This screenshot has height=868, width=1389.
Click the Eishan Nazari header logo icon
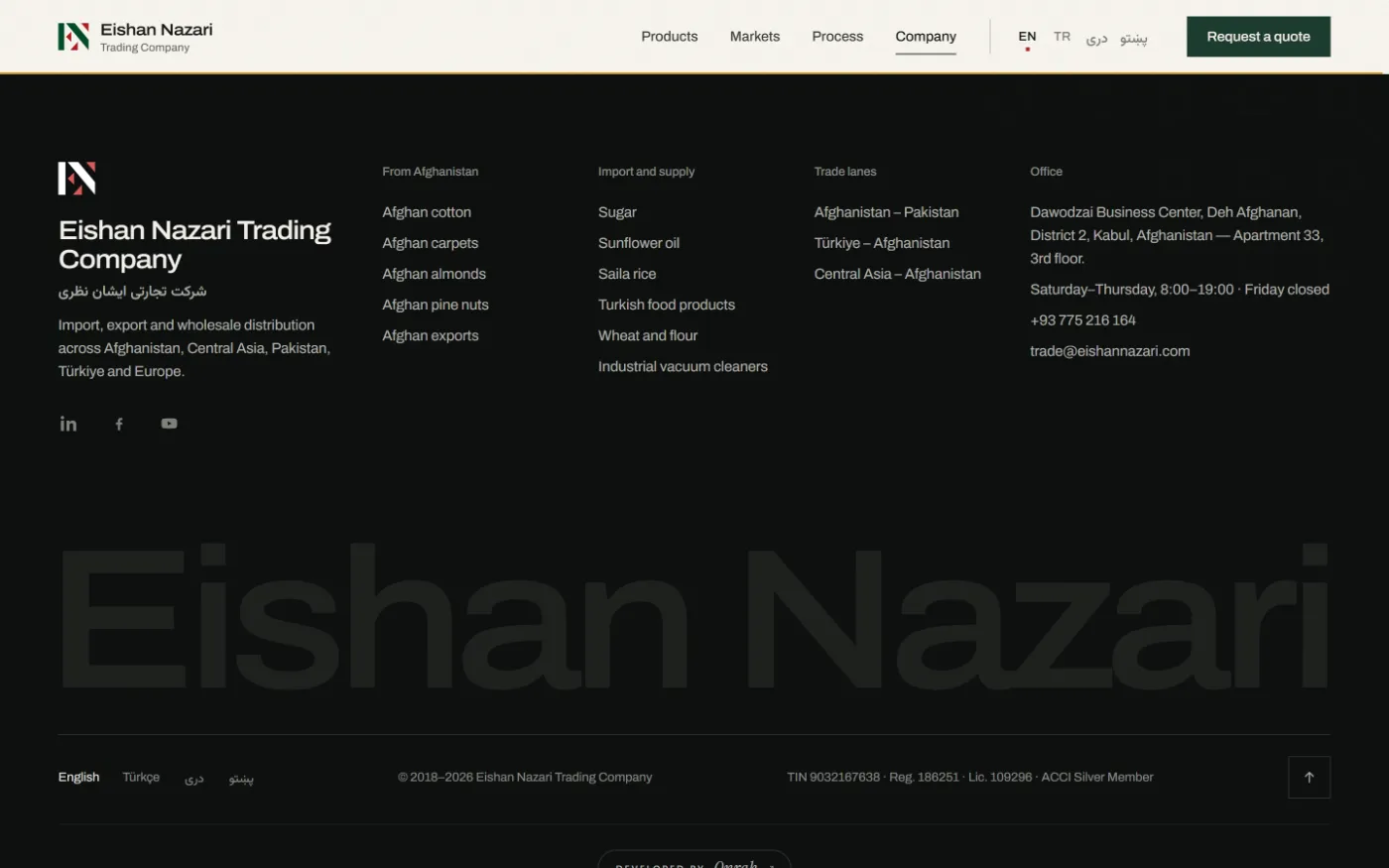click(x=73, y=37)
